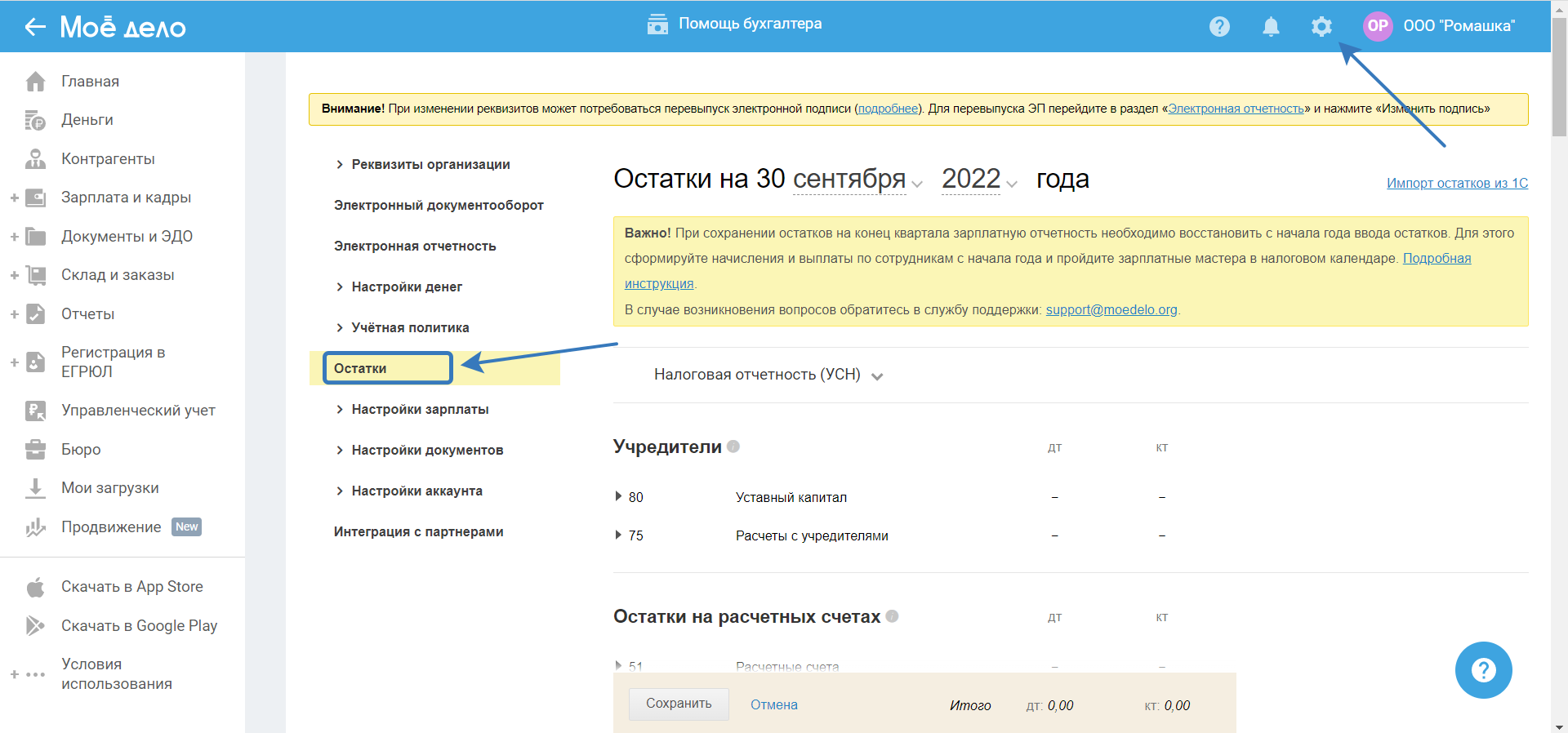Expand Отчеты plus sign
The height and width of the screenshot is (733, 1568).
tap(14, 314)
